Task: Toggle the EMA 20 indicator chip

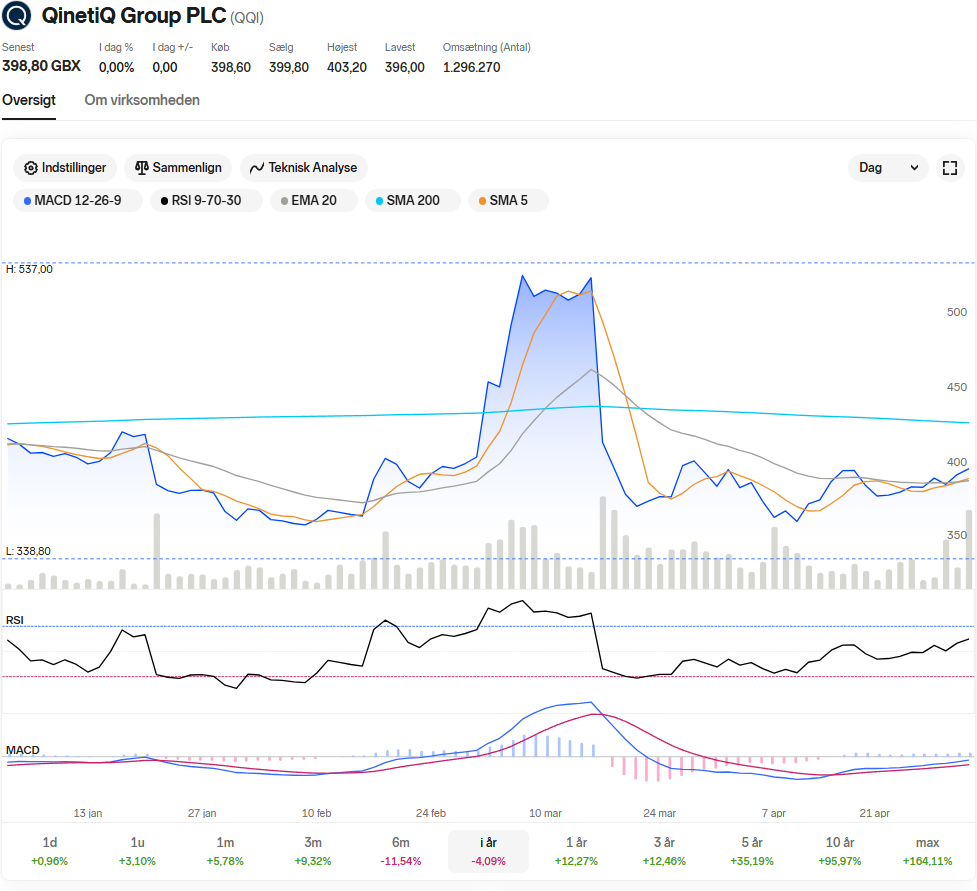Action: pyautogui.click(x=314, y=201)
